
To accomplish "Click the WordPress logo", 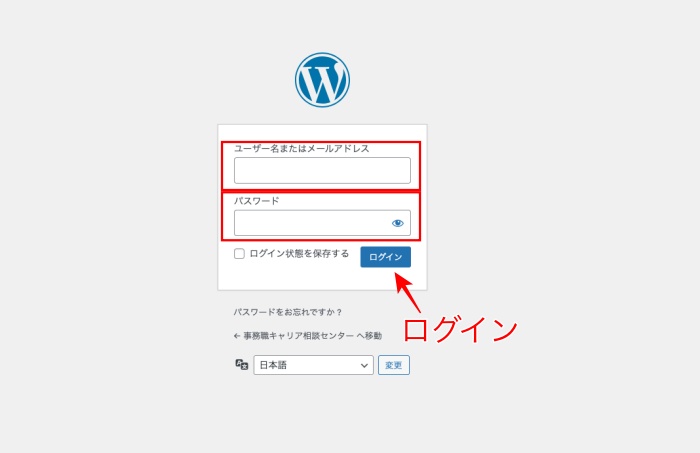I will (x=322, y=80).
